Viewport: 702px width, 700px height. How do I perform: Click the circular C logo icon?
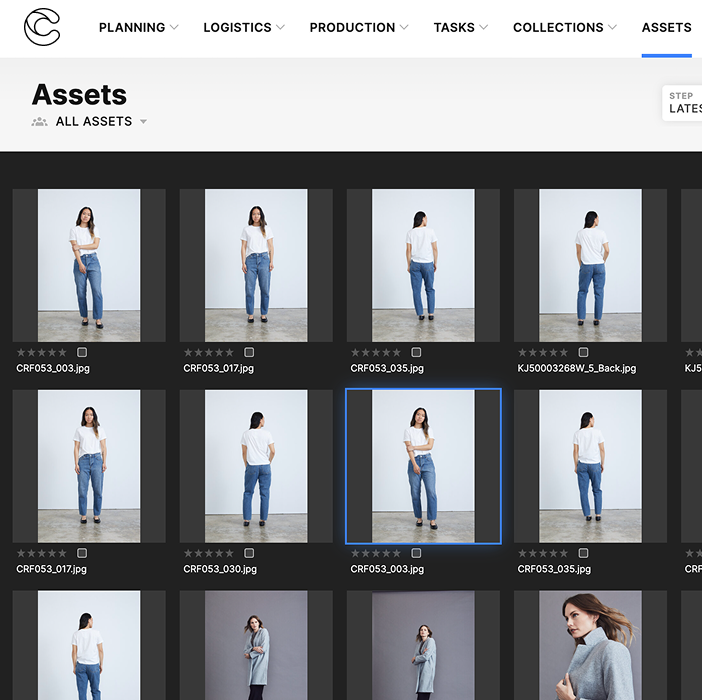pyautogui.click(x=42, y=27)
